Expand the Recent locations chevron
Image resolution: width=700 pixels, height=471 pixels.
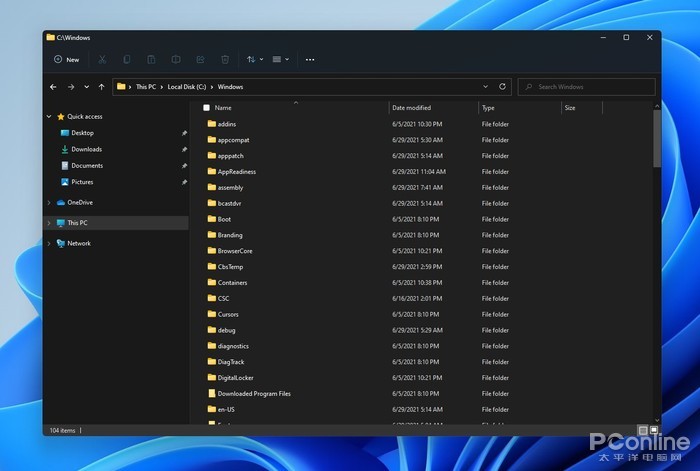pos(86,87)
